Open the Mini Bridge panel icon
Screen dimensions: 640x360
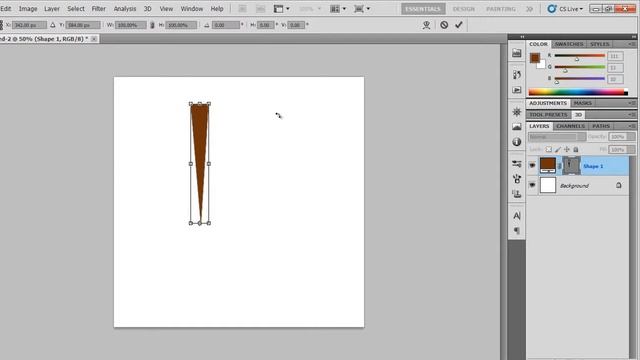coord(517,53)
